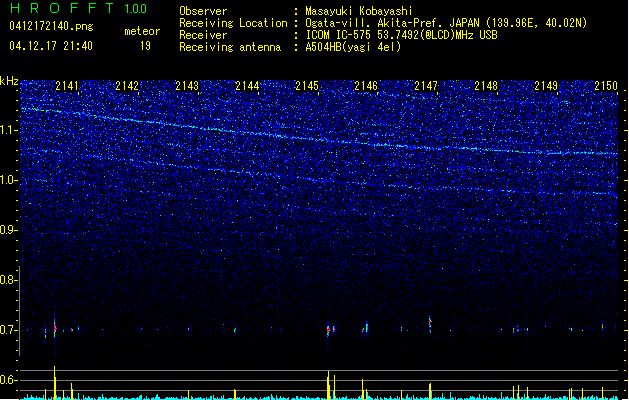Click the 'meteor' count label
Screen dimensions: 629x400
[142, 31]
